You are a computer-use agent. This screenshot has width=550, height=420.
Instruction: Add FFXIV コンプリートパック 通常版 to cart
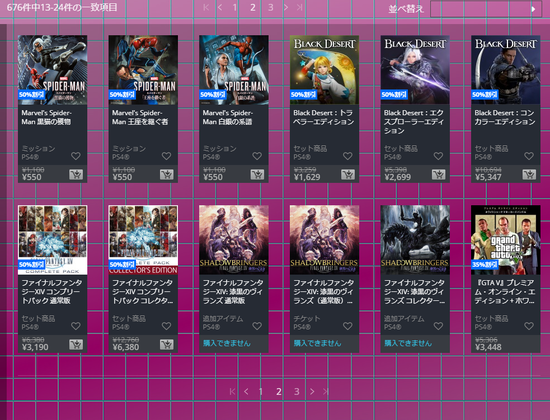[x=76, y=345]
